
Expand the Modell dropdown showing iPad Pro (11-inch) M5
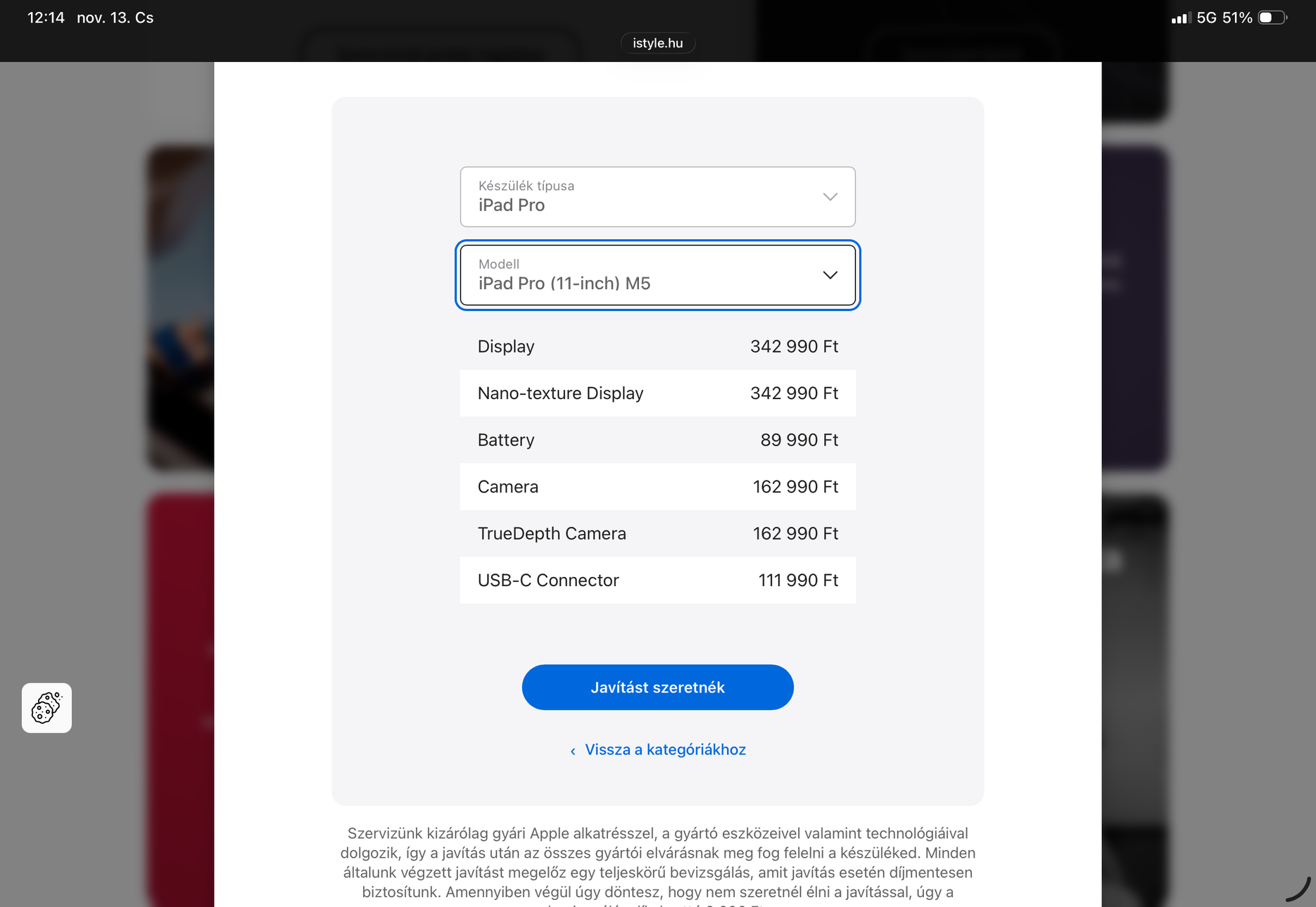(657, 275)
